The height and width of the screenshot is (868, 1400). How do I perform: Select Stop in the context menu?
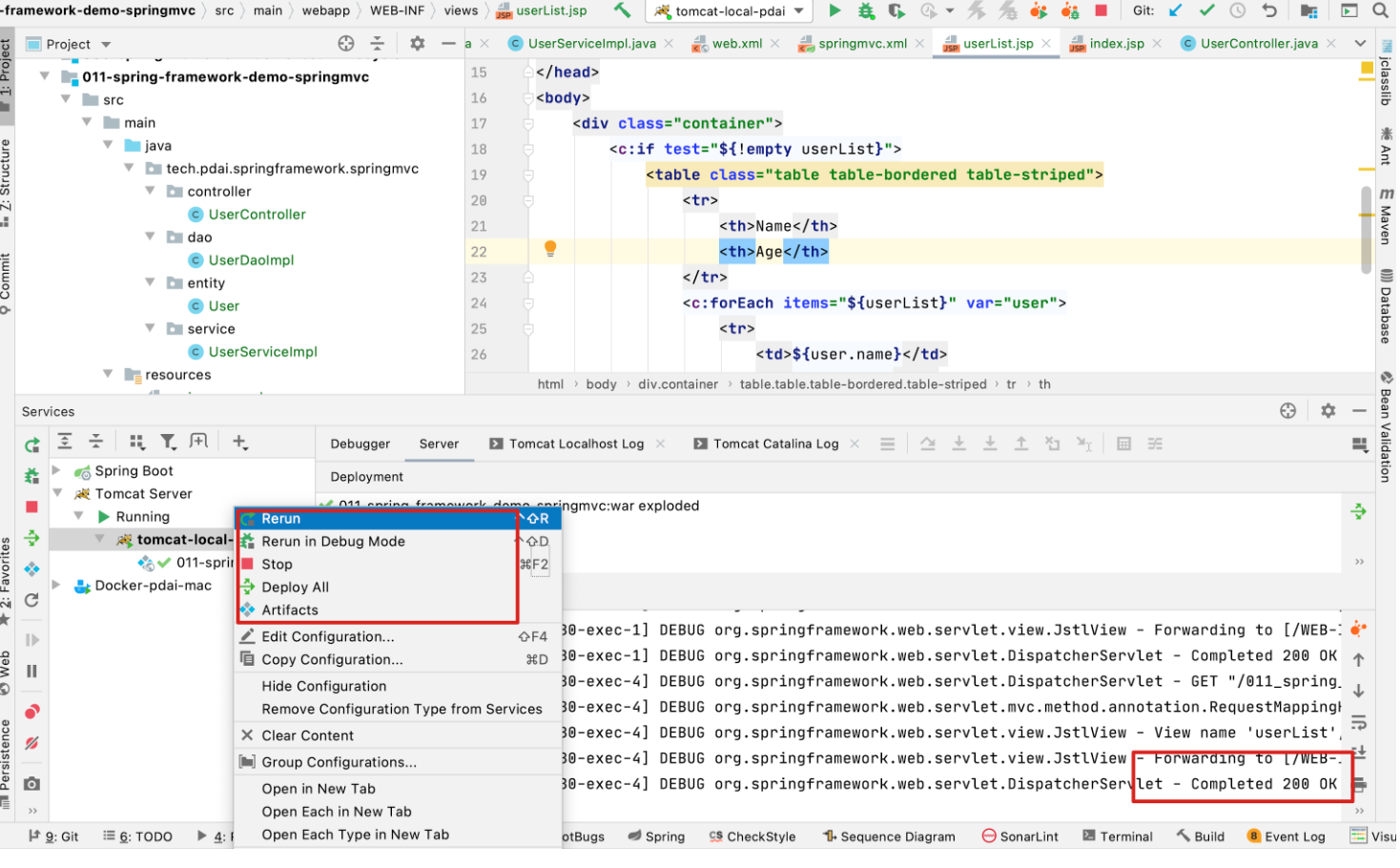click(398, 565)
